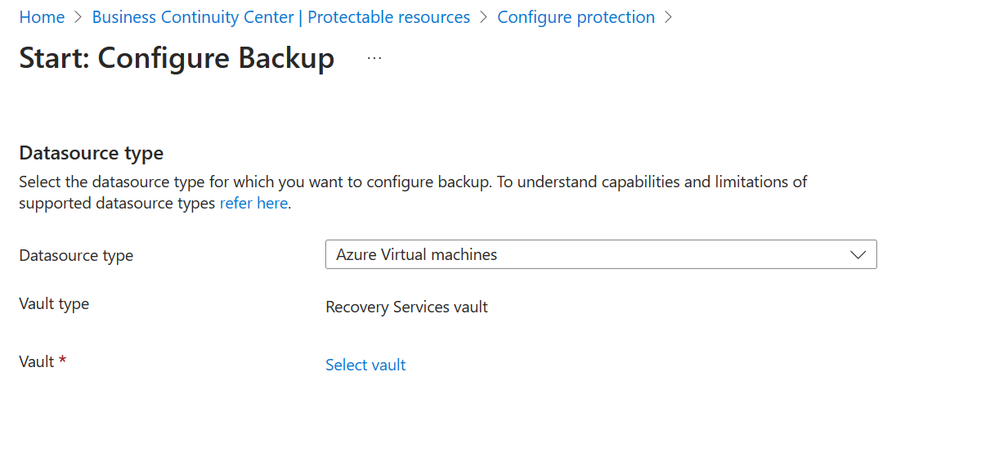999x462 pixels.
Task: Click the 'Vault type' field label
Action: (x=54, y=304)
